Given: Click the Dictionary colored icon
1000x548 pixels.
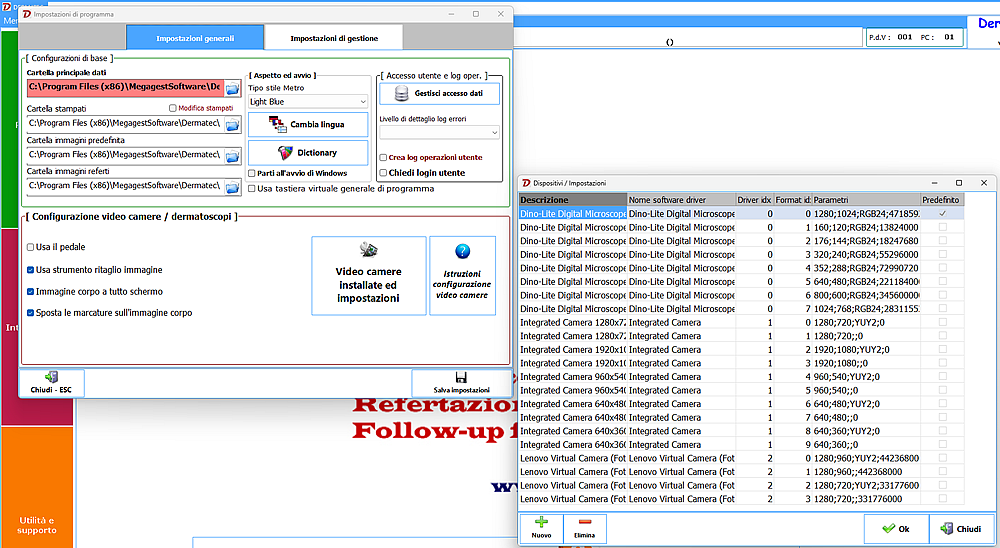Looking at the screenshot, I should [285, 152].
